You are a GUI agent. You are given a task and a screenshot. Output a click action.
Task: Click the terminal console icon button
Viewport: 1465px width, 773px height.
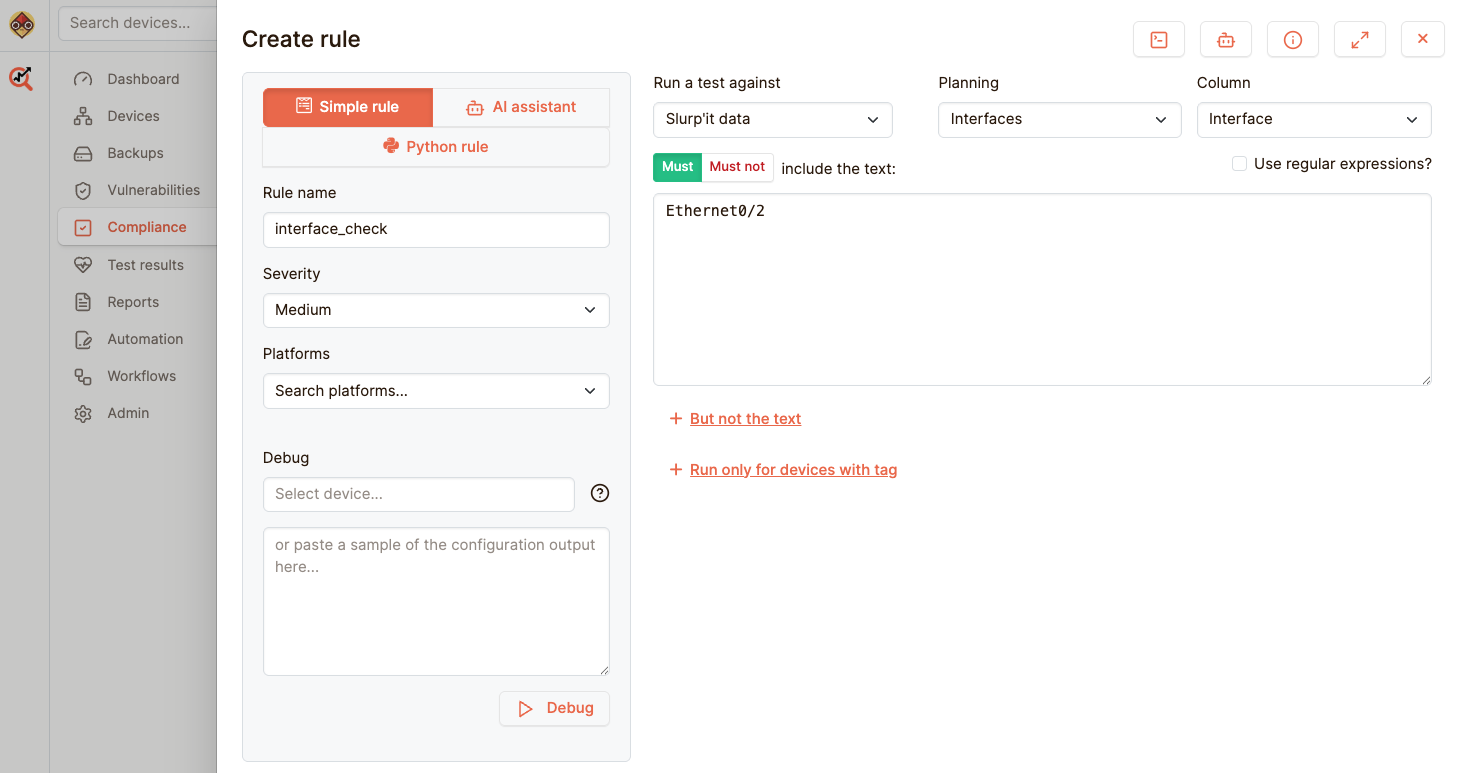[x=1158, y=40]
